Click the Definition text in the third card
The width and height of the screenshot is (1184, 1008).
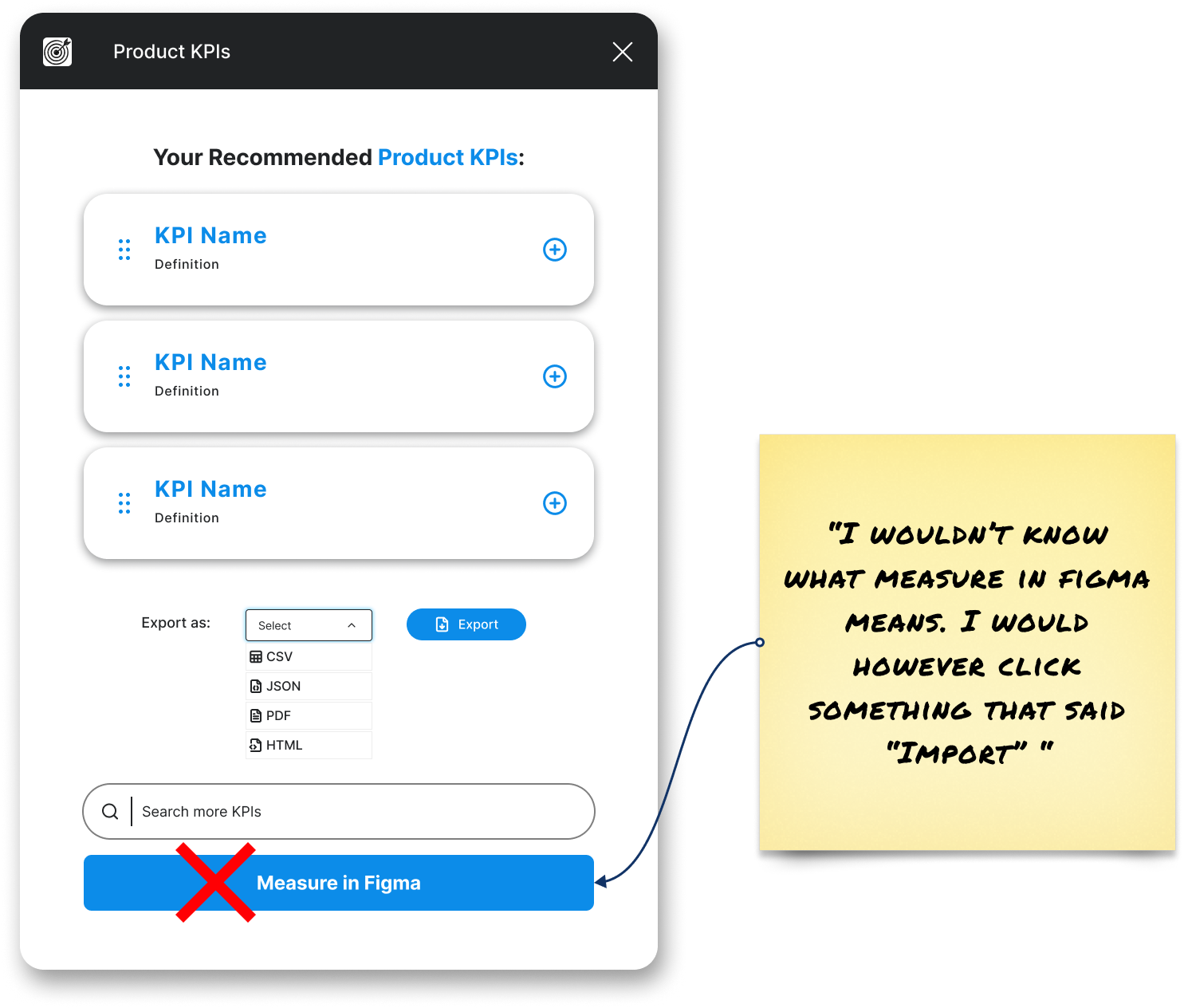coord(187,518)
